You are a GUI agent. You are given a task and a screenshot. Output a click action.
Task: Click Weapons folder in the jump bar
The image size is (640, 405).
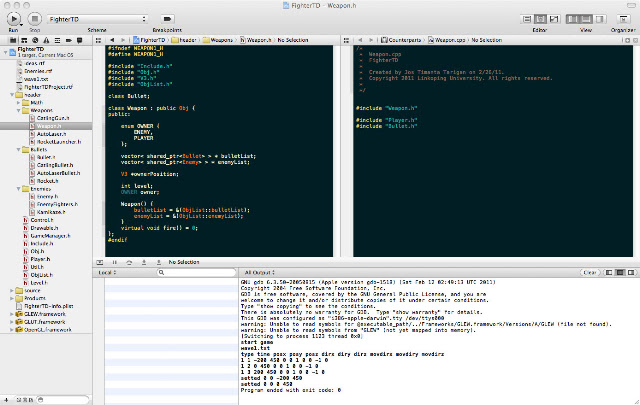pyautogui.click(x=218, y=40)
